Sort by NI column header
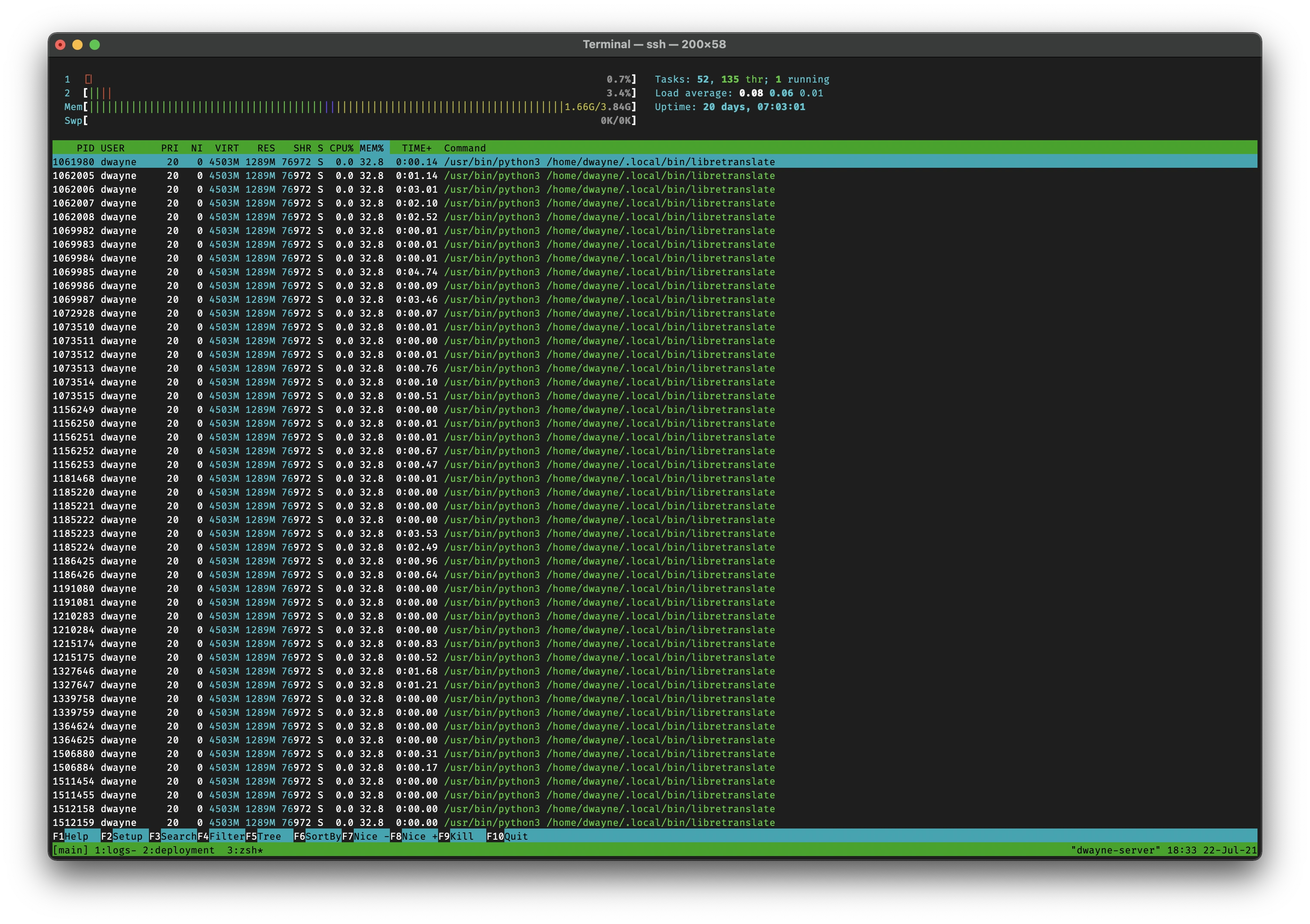Image resolution: width=1310 pixels, height=924 pixels. pyautogui.click(x=197, y=148)
